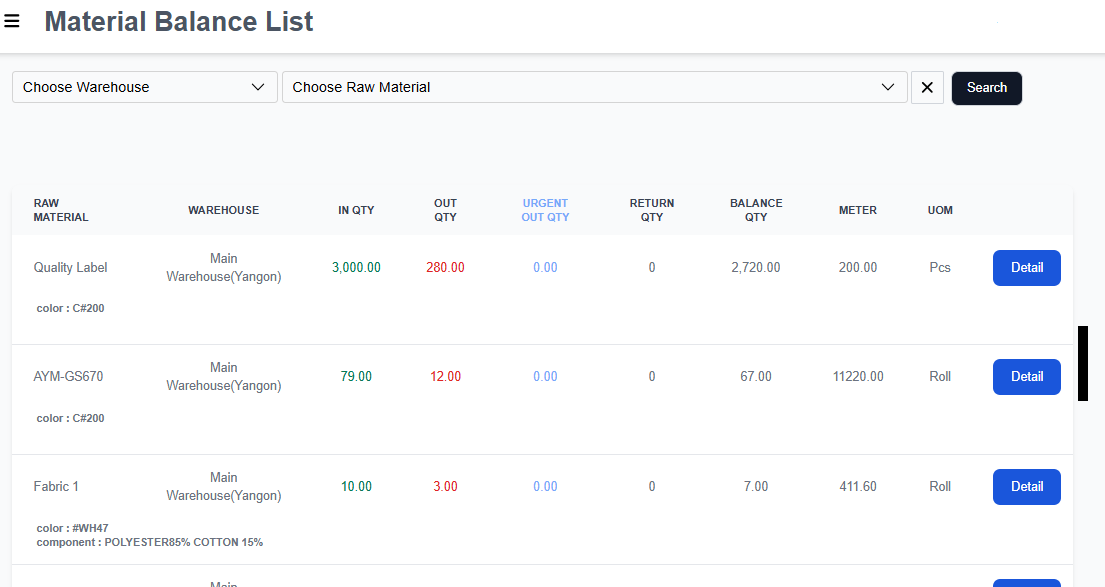This screenshot has width=1105, height=587.
Task: Select the AYM-GS670 material name
Action: coord(68,377)
